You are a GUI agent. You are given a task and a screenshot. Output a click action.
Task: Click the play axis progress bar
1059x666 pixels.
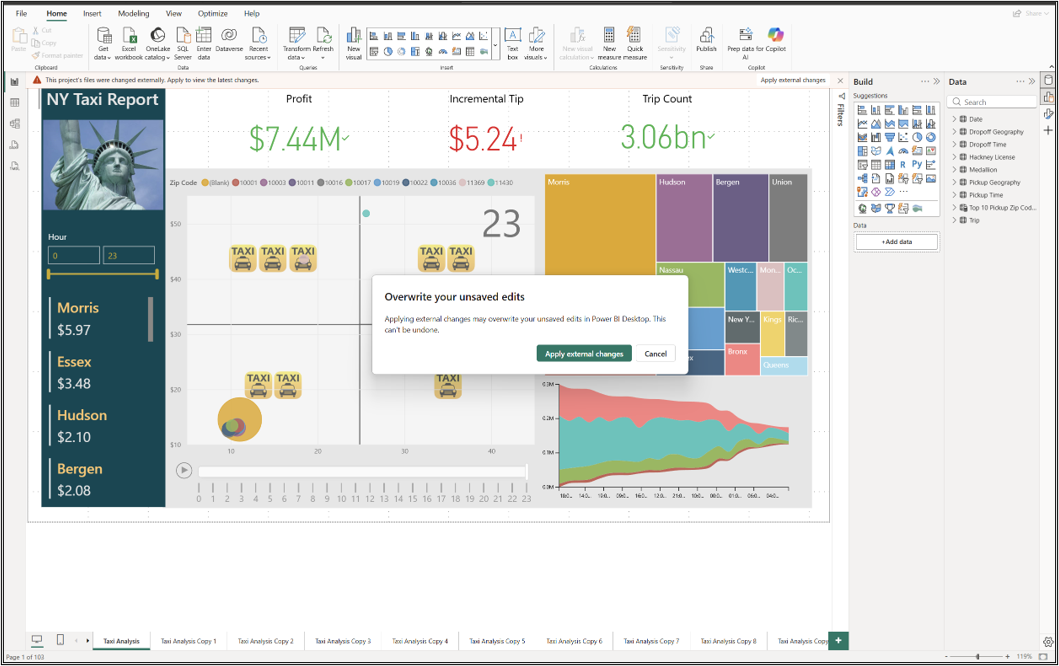tap(362, 471)
